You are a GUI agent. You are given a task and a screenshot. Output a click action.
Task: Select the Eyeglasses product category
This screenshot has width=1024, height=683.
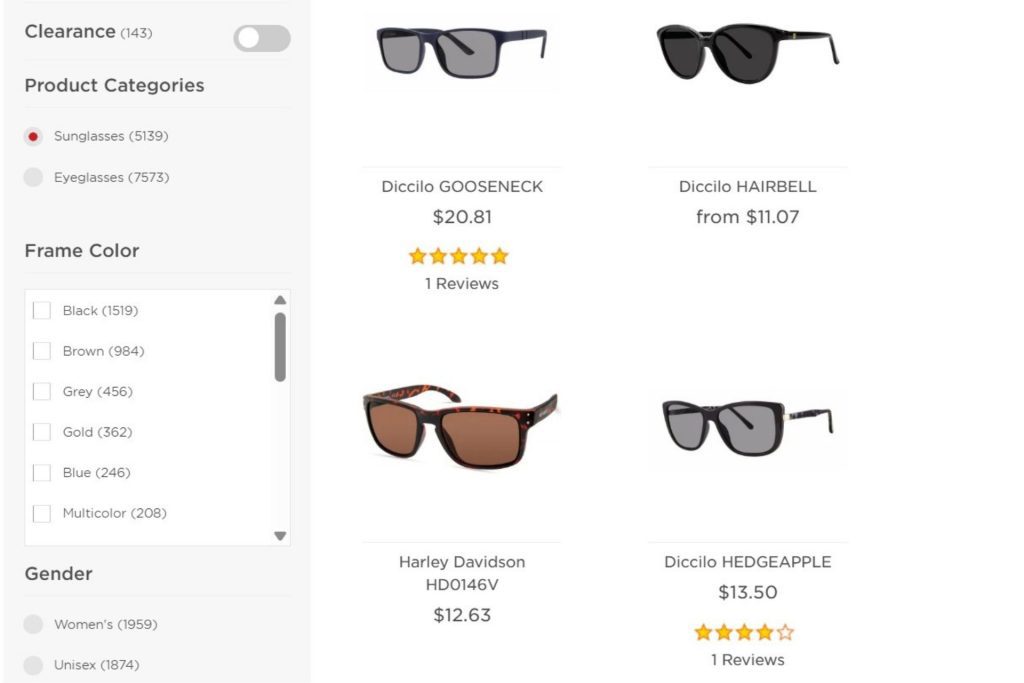[x=31, y=177]
